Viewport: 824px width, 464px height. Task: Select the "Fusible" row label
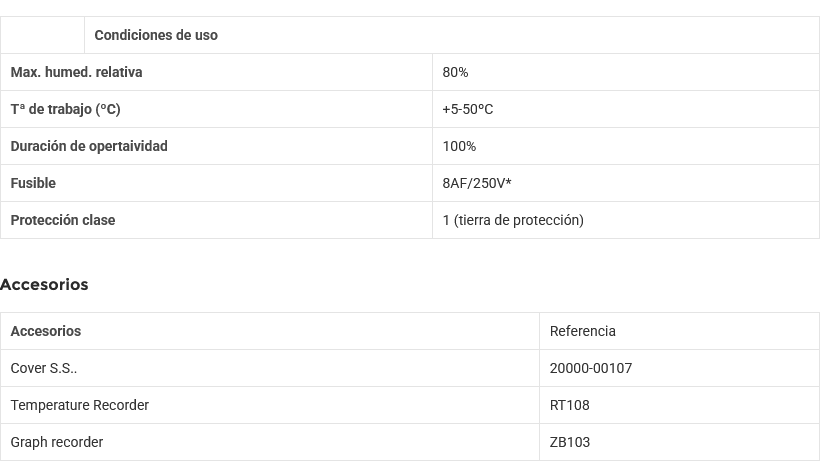33,183
